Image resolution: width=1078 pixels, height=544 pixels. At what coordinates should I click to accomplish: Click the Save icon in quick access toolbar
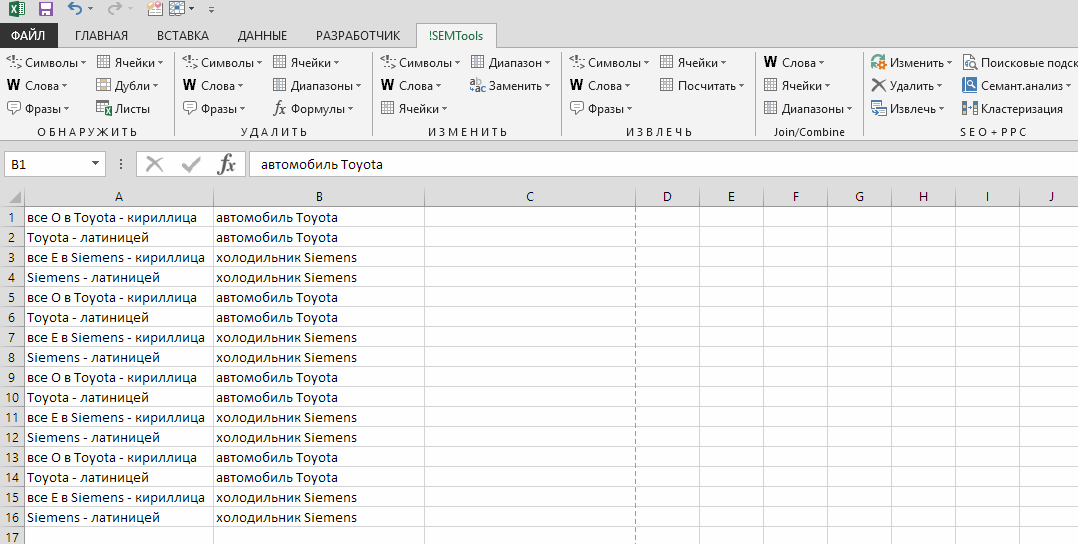click(45, 9)
